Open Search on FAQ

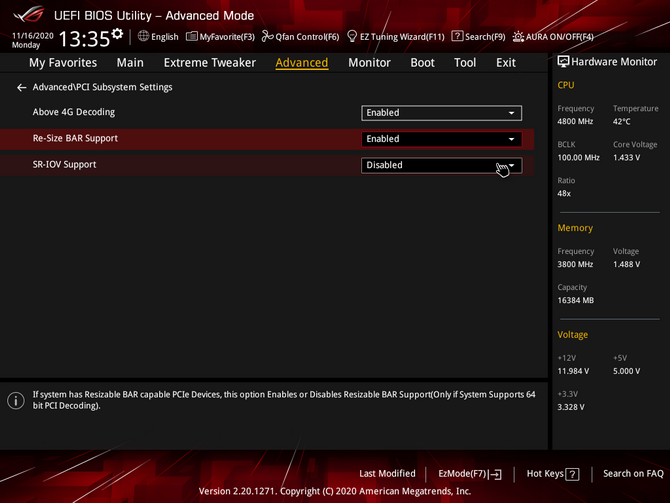tap(633, 474)
